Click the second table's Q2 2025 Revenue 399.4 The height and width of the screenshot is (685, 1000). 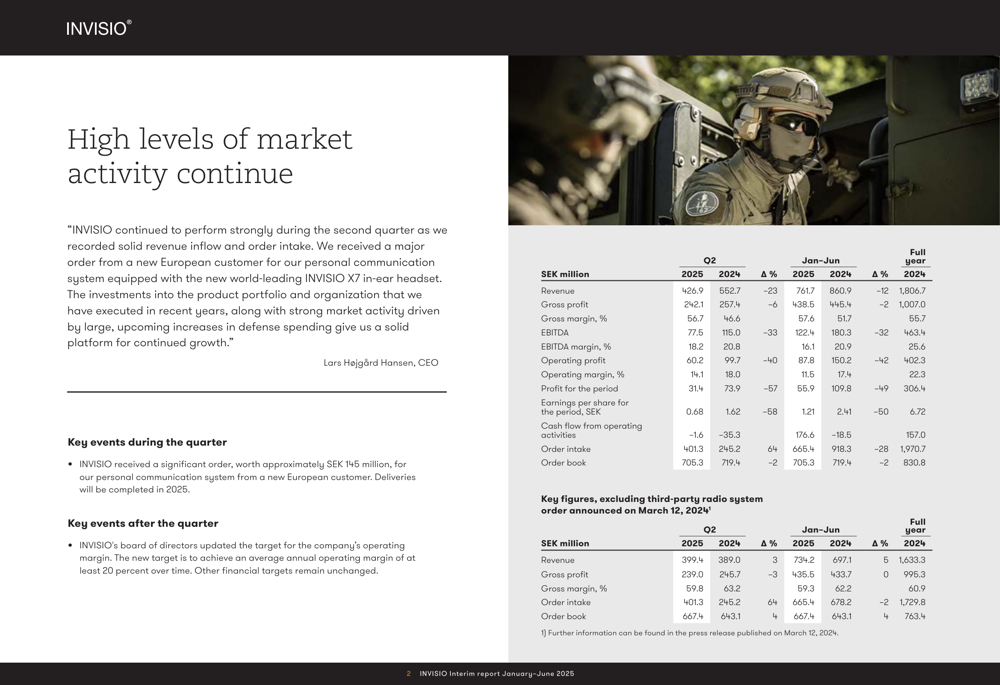(692, 559)
